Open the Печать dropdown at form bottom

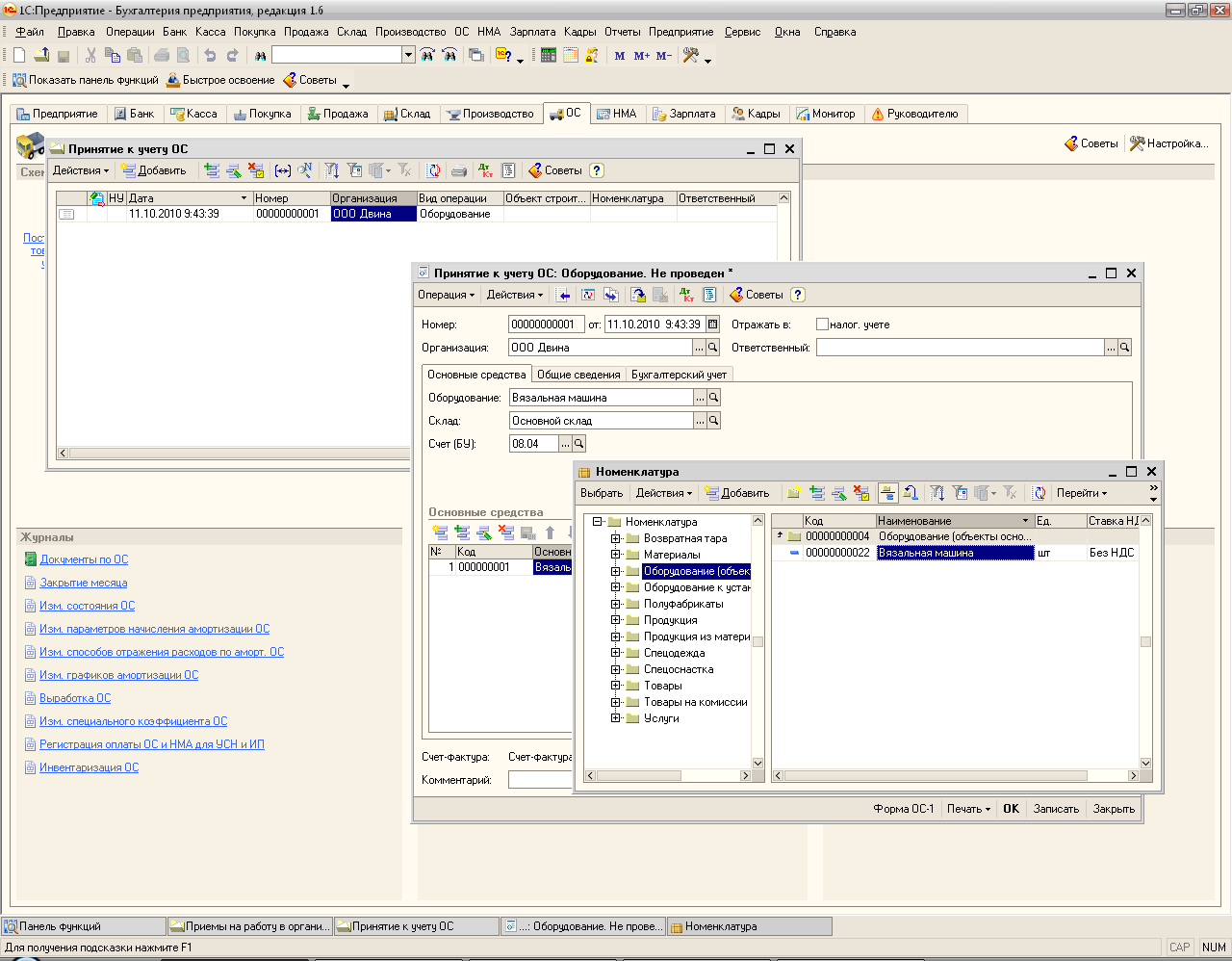(968, 809)
